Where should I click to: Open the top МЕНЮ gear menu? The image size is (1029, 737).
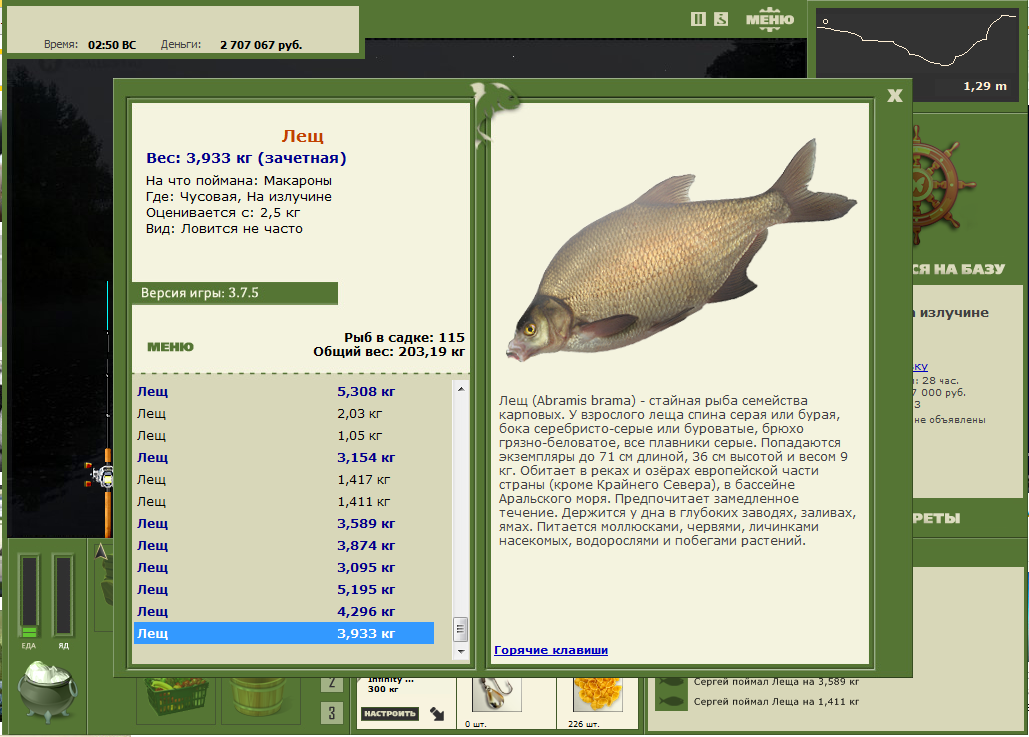pyautogui.click(x=770, y=19)
